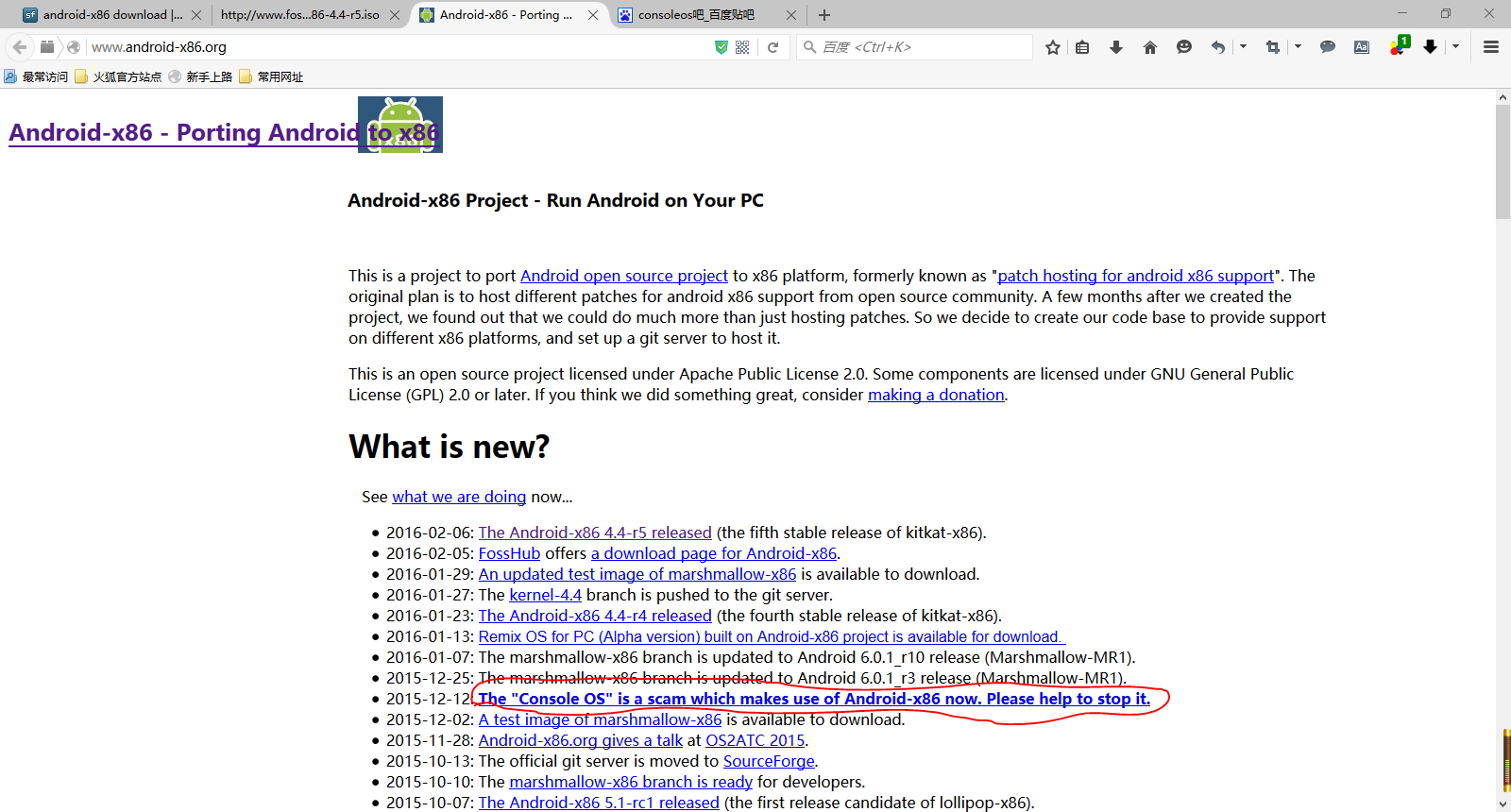Open updated test image of marshmallow-x86 link
The height and width of the screenshot is (812, 1511).
point(637,574)
